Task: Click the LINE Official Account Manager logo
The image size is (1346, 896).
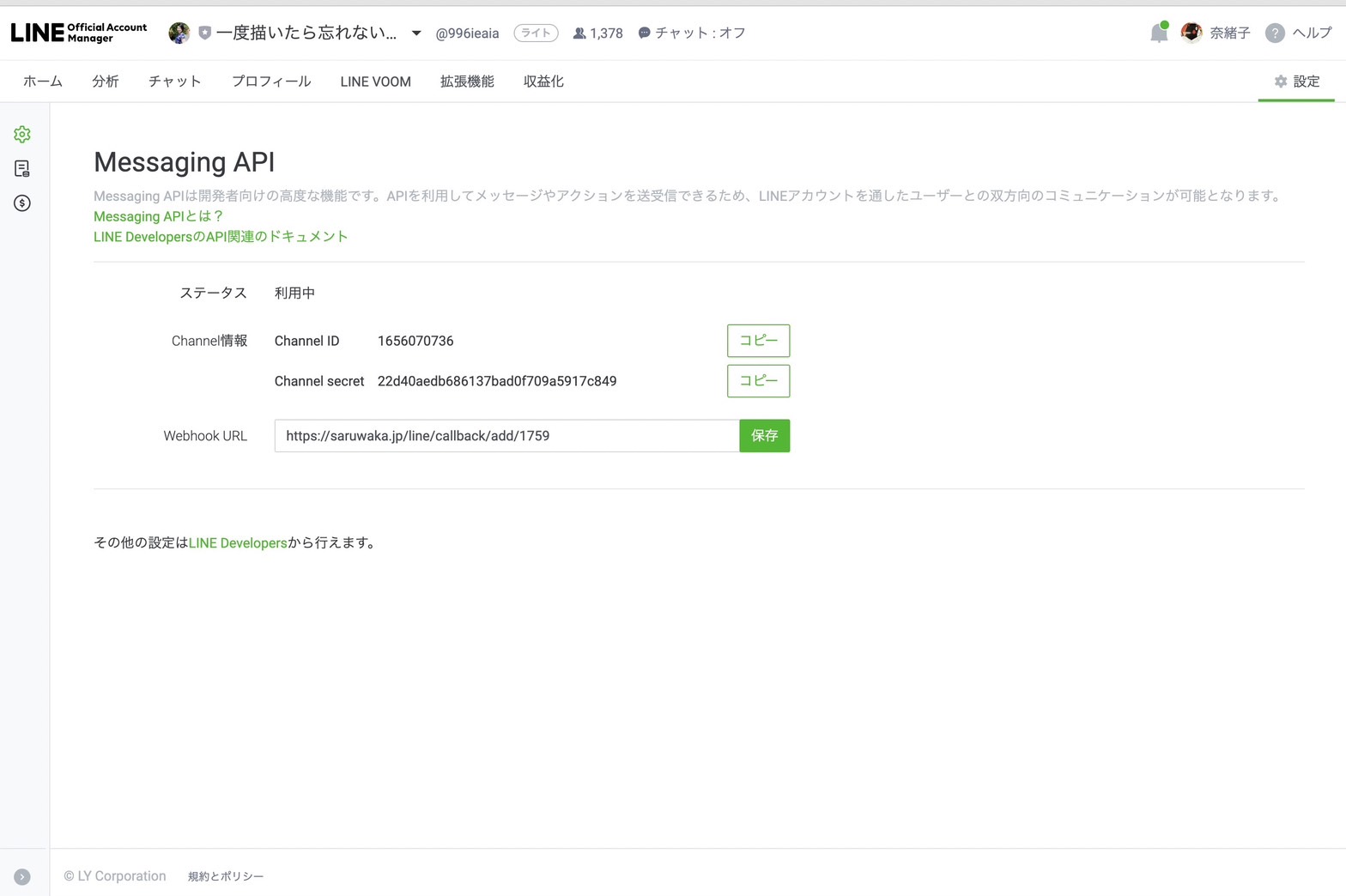Action: click(79, 33)
